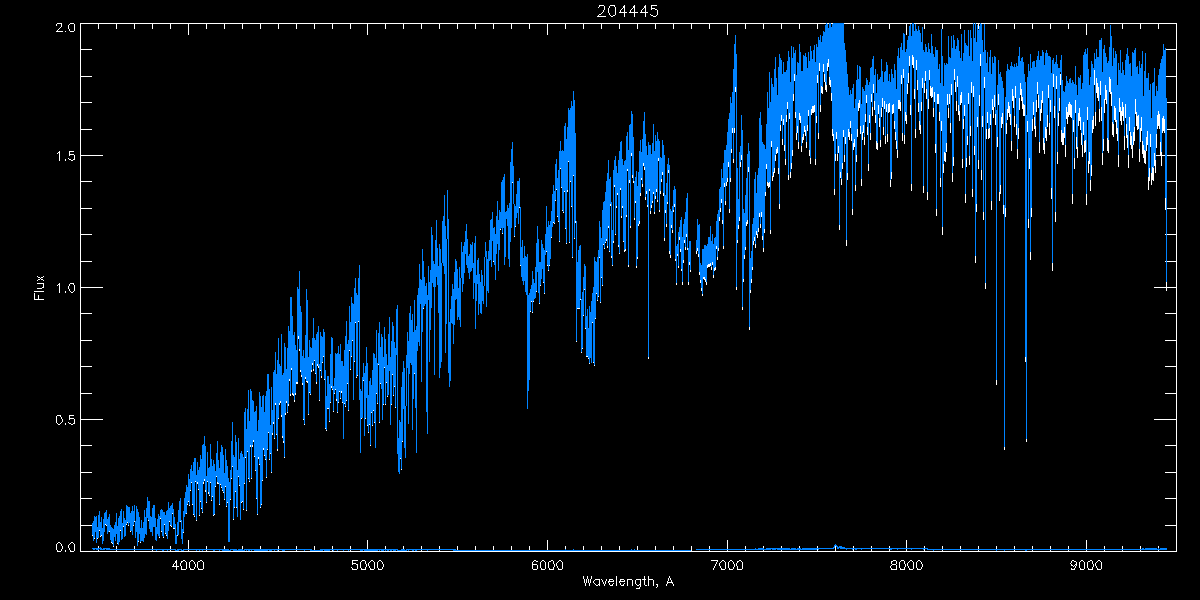The height and width of the screenshot is (600, 1200).
Task: Select the 7000 wavelength tick label
Action: (727, 565)
